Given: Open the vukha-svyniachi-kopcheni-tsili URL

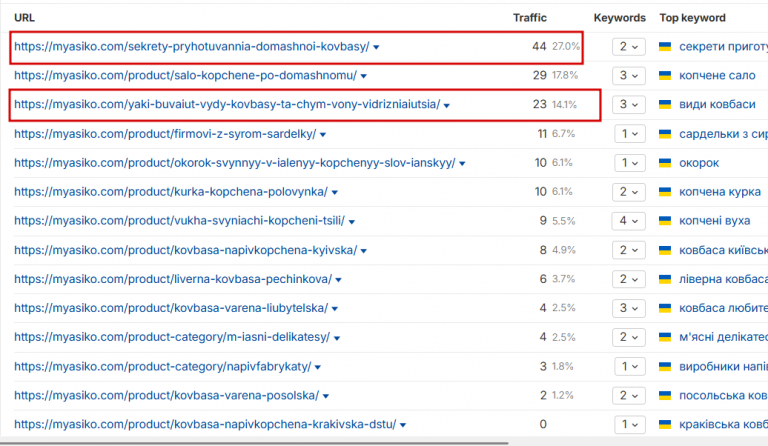Looking at the screenshot, I should coord(179,221).
